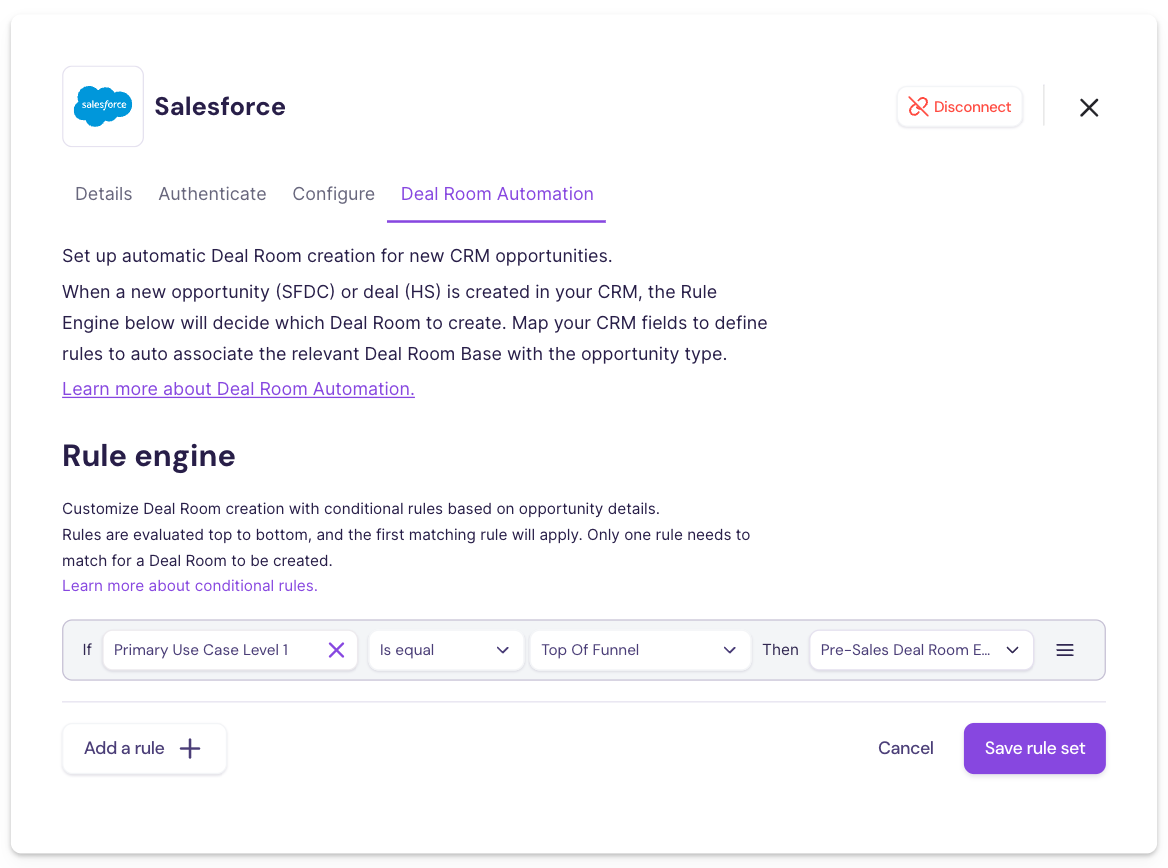Close the Salesforce integration dialog

1089,107
